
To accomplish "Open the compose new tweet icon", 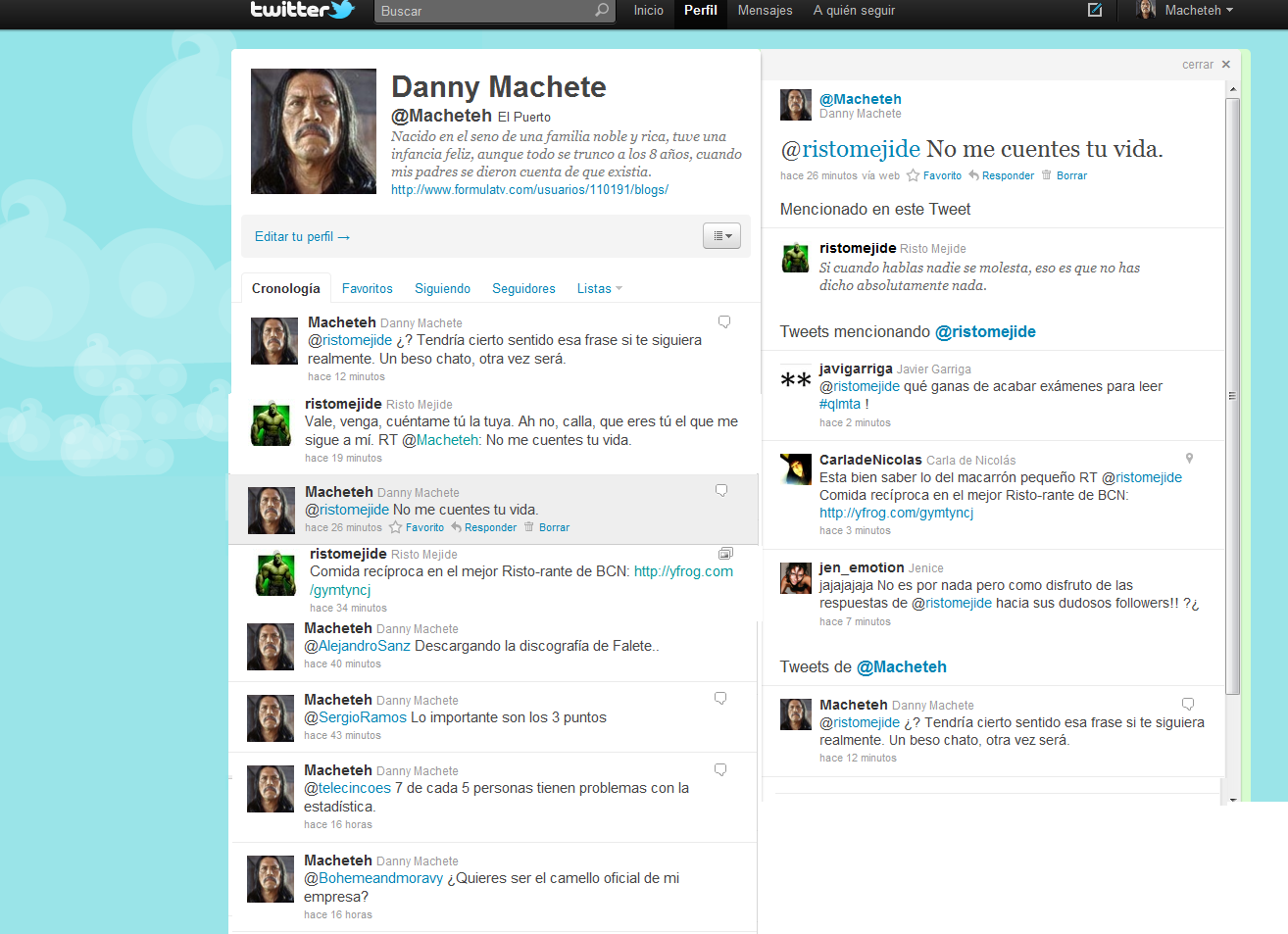I will [1095, 10].
